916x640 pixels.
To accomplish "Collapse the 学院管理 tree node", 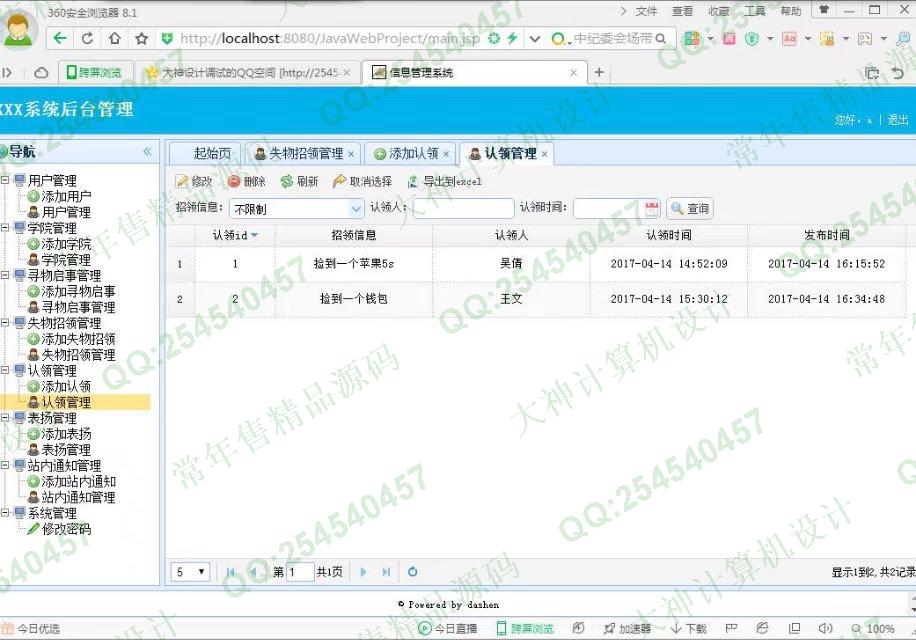I will tap(5, 228).
